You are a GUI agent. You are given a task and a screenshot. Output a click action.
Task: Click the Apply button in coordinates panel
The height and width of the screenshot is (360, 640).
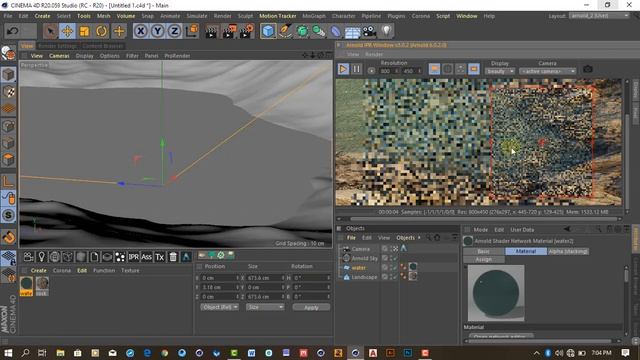pos(311,307)
